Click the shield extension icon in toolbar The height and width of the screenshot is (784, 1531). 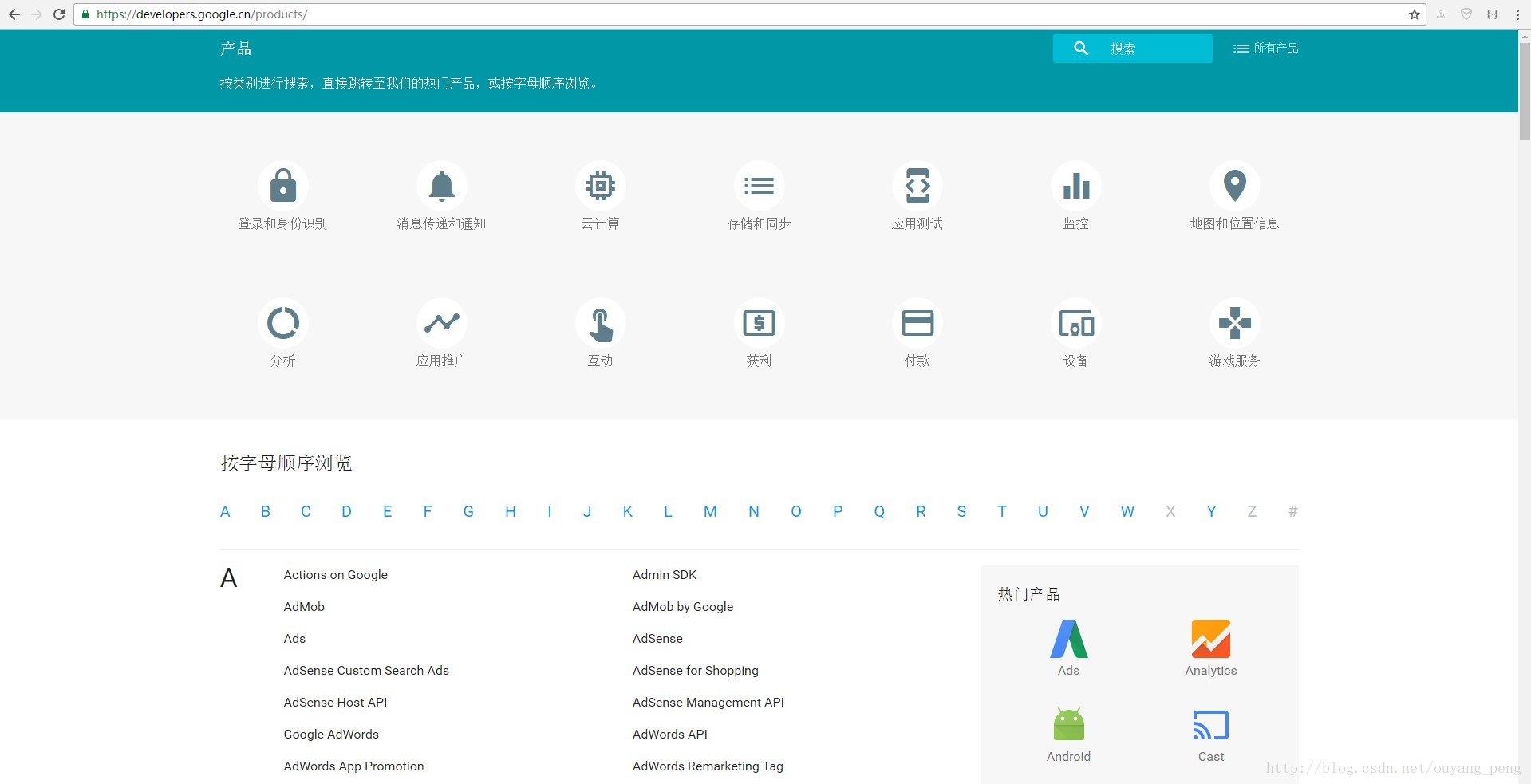[x=1466, y=14]
